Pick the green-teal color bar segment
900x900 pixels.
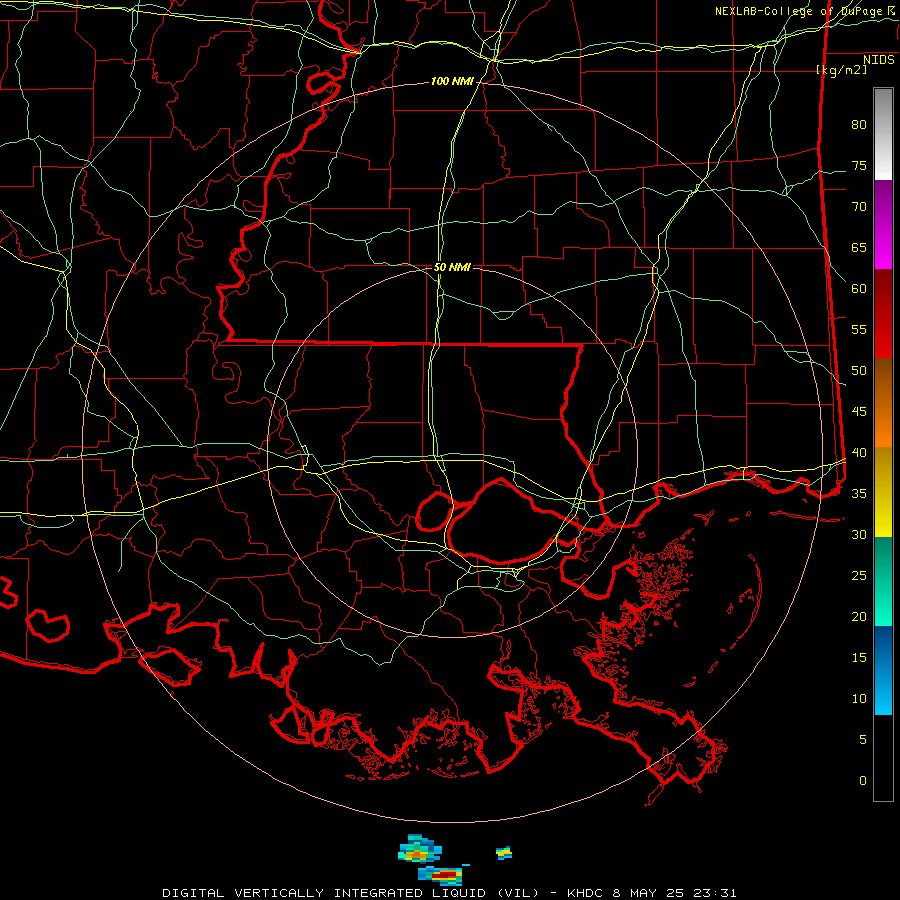coord(883,581)
